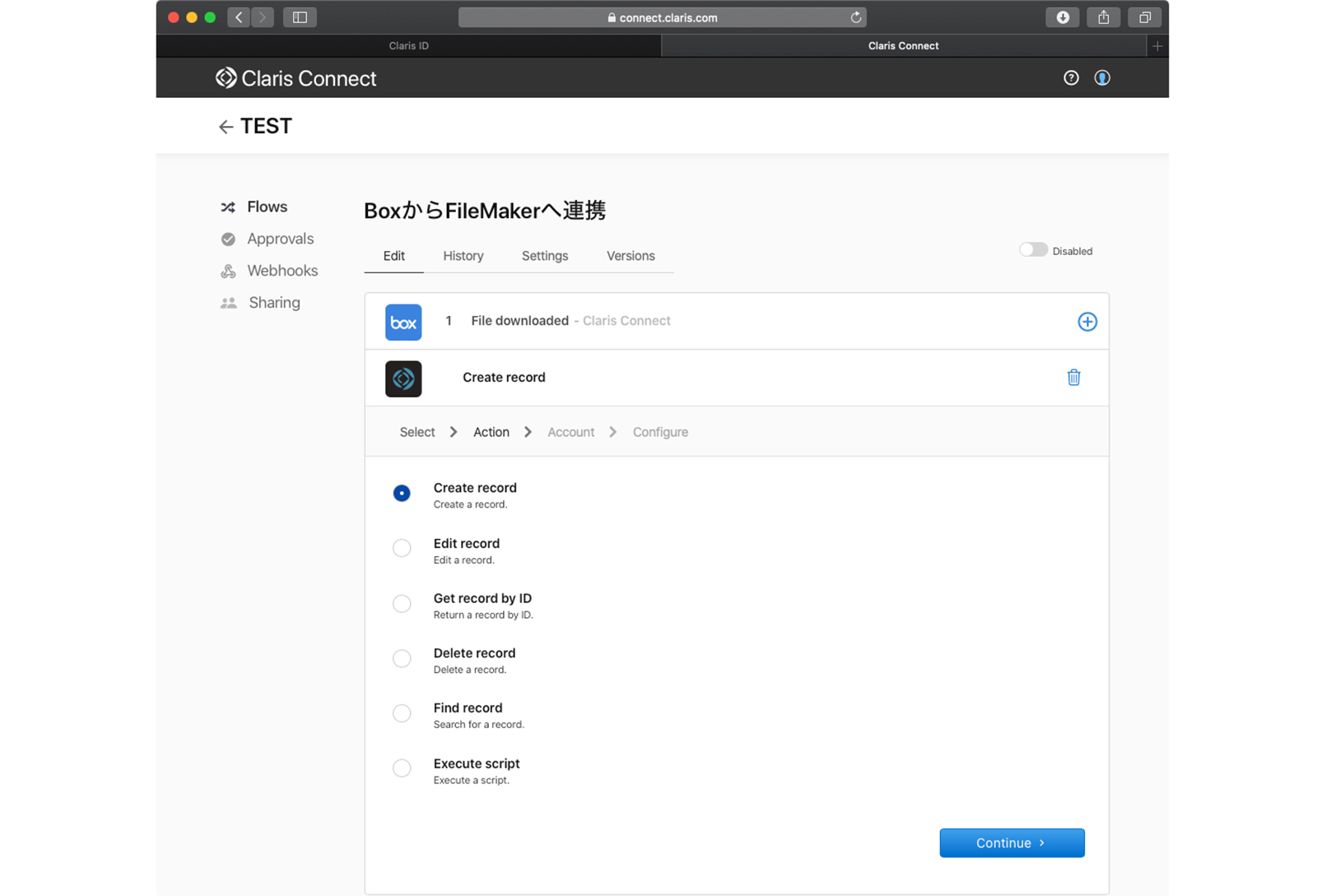Reload the page in the address bar
This screenshot has width=1317, height=896.
[855, 17]
